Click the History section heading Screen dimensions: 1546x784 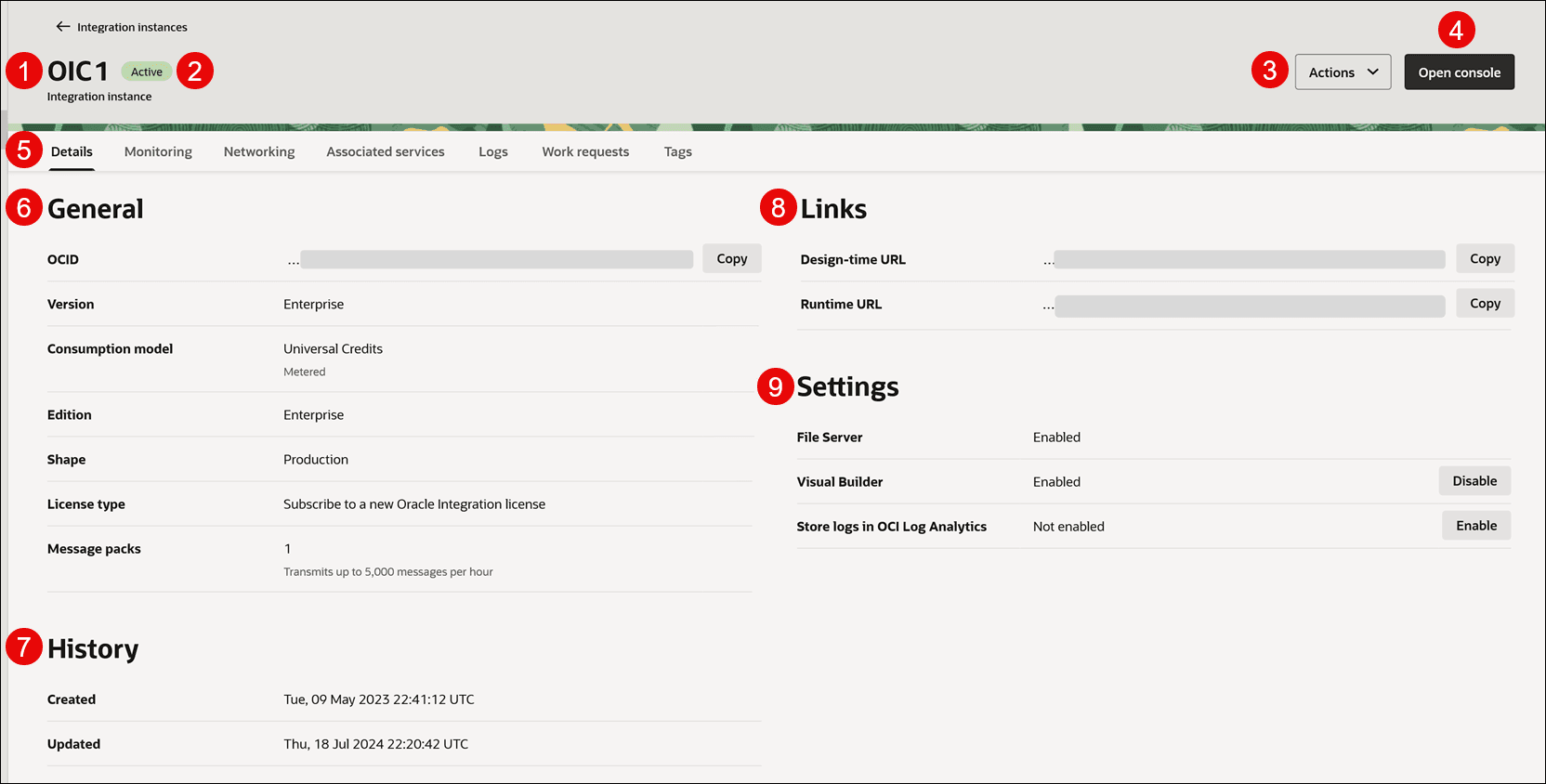pyautogui.click(x=93, y=648)
